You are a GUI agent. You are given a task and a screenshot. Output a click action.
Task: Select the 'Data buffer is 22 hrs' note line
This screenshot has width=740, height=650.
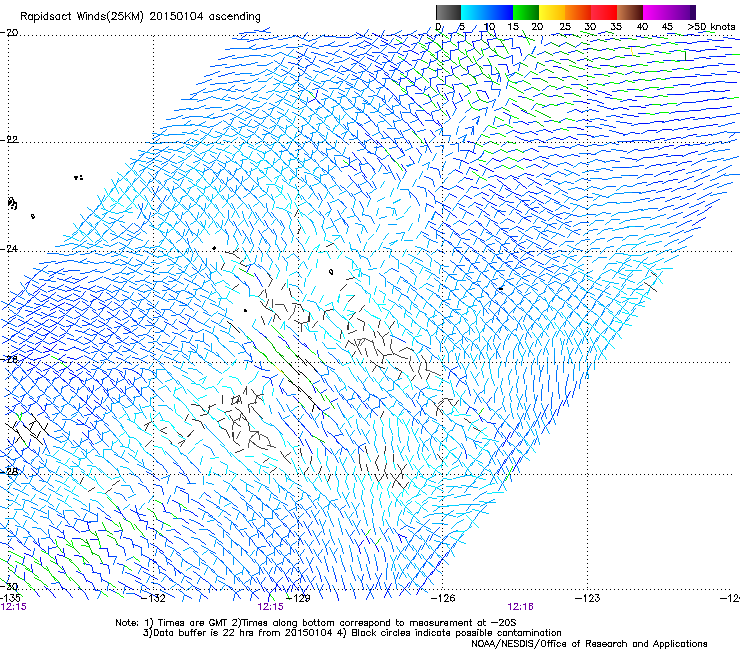click(x=352, y=633)
